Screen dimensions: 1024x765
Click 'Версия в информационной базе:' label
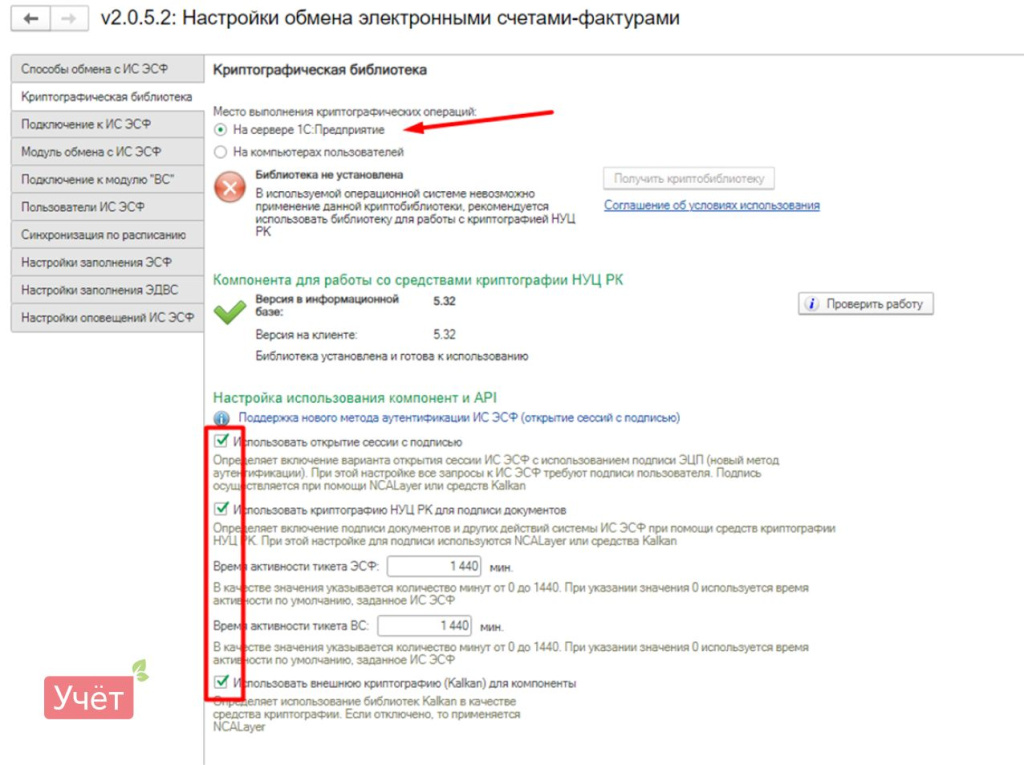tap(327, 305)
